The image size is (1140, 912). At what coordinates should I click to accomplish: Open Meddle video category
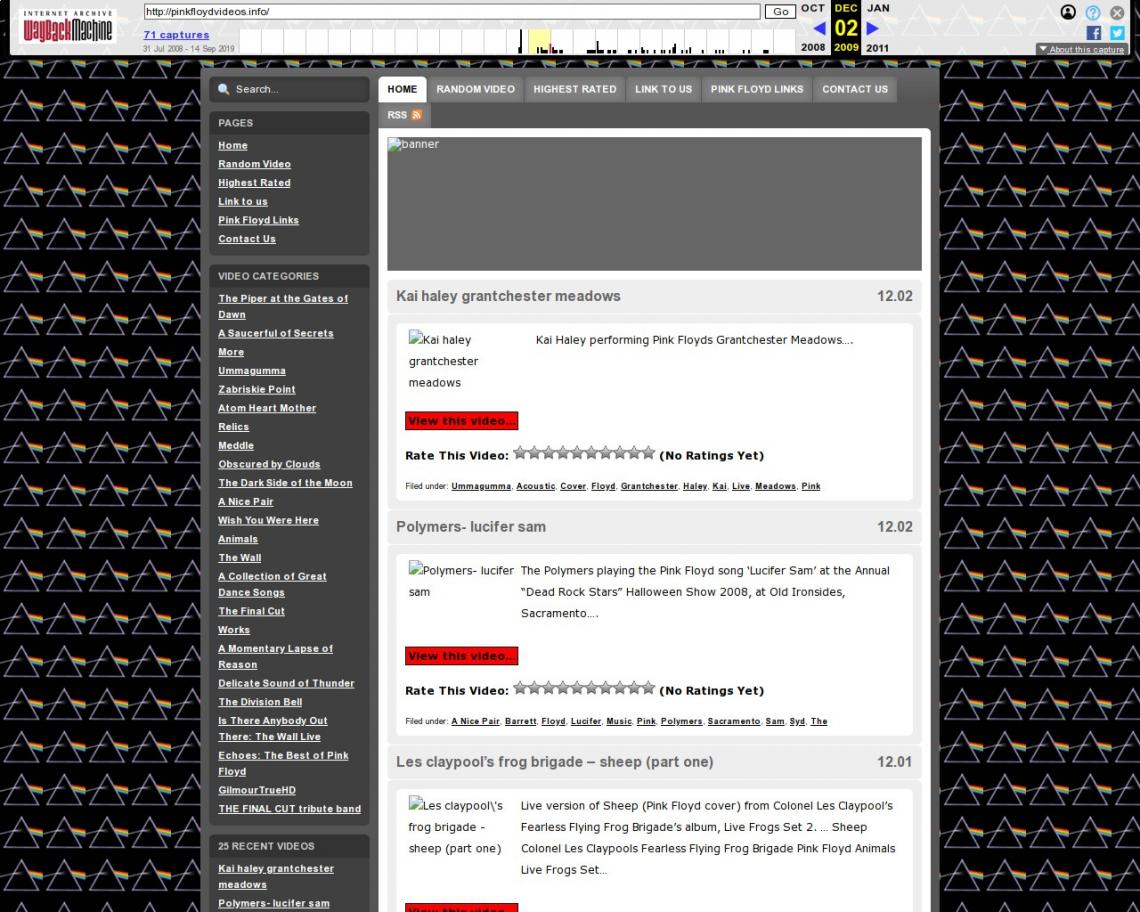[236, 446]
